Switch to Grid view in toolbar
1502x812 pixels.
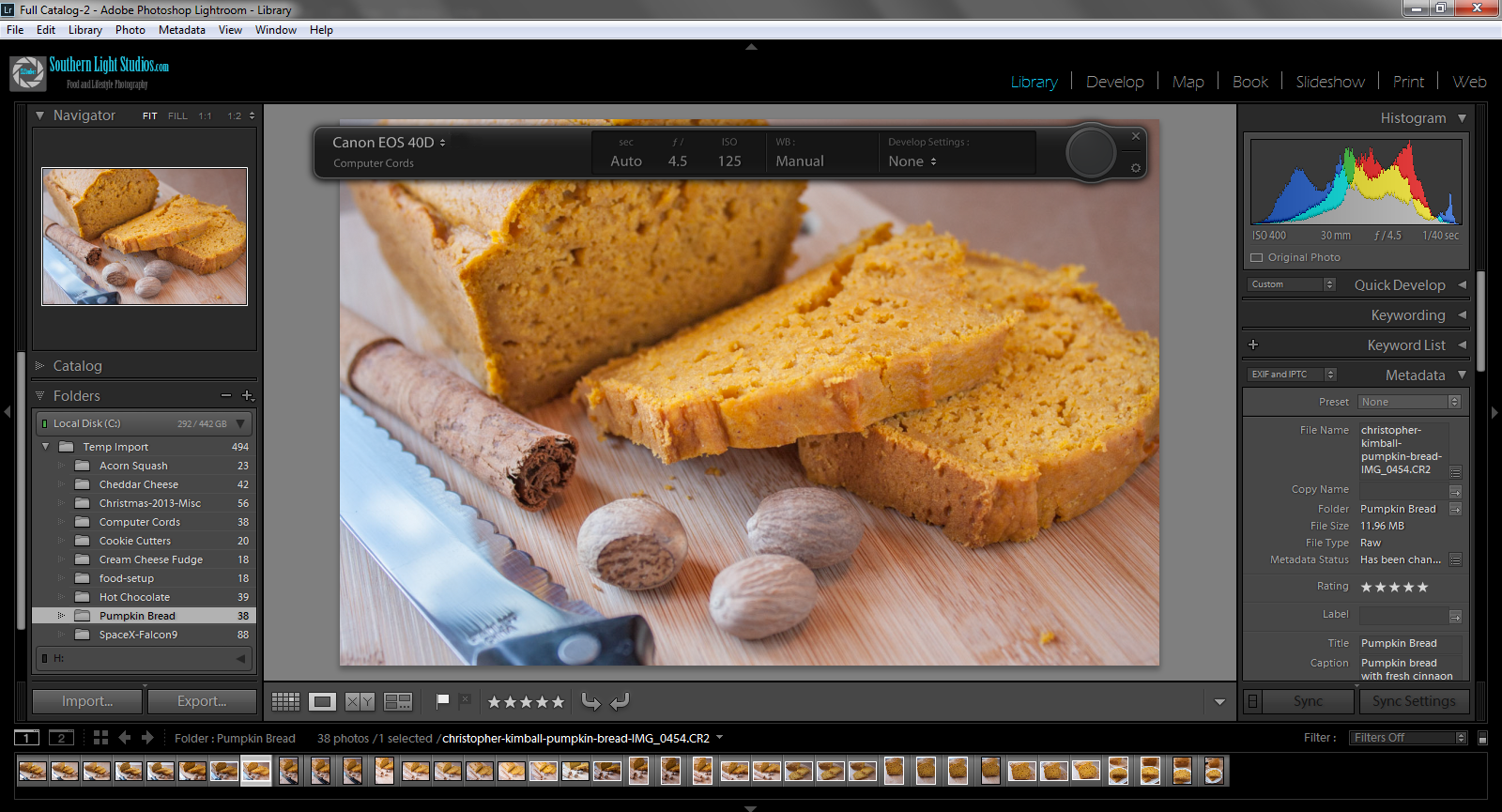coord(285,701)
